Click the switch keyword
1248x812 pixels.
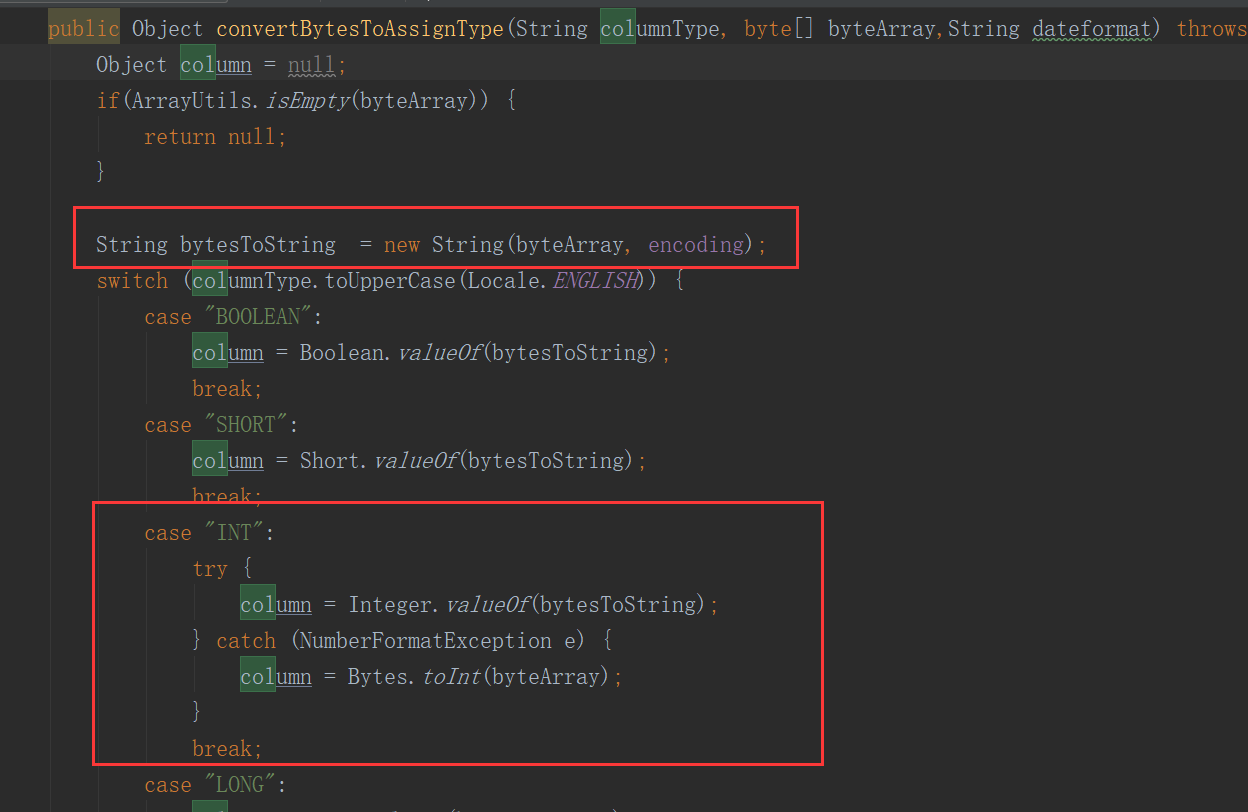point(132,280)
